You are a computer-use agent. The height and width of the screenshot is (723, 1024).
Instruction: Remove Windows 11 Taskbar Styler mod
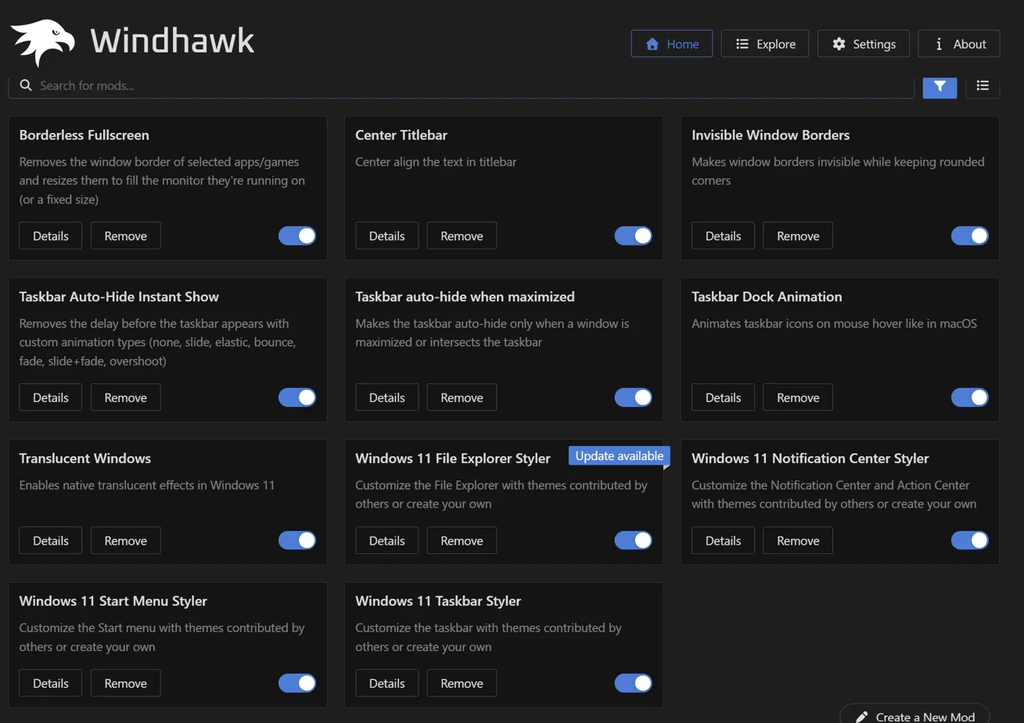click(462, 683)
